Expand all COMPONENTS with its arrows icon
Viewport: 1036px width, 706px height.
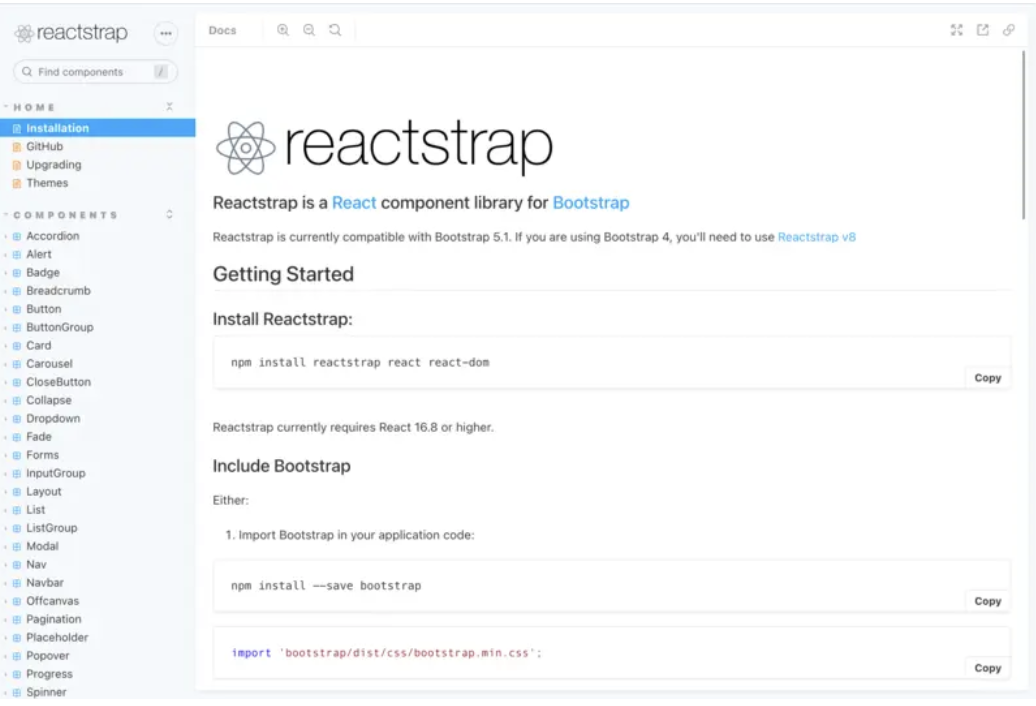click(x=169, y=214)
